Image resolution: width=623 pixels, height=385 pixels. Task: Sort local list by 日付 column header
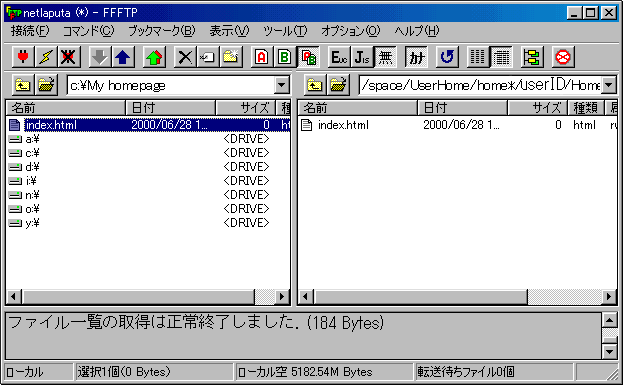pos(171,108)
